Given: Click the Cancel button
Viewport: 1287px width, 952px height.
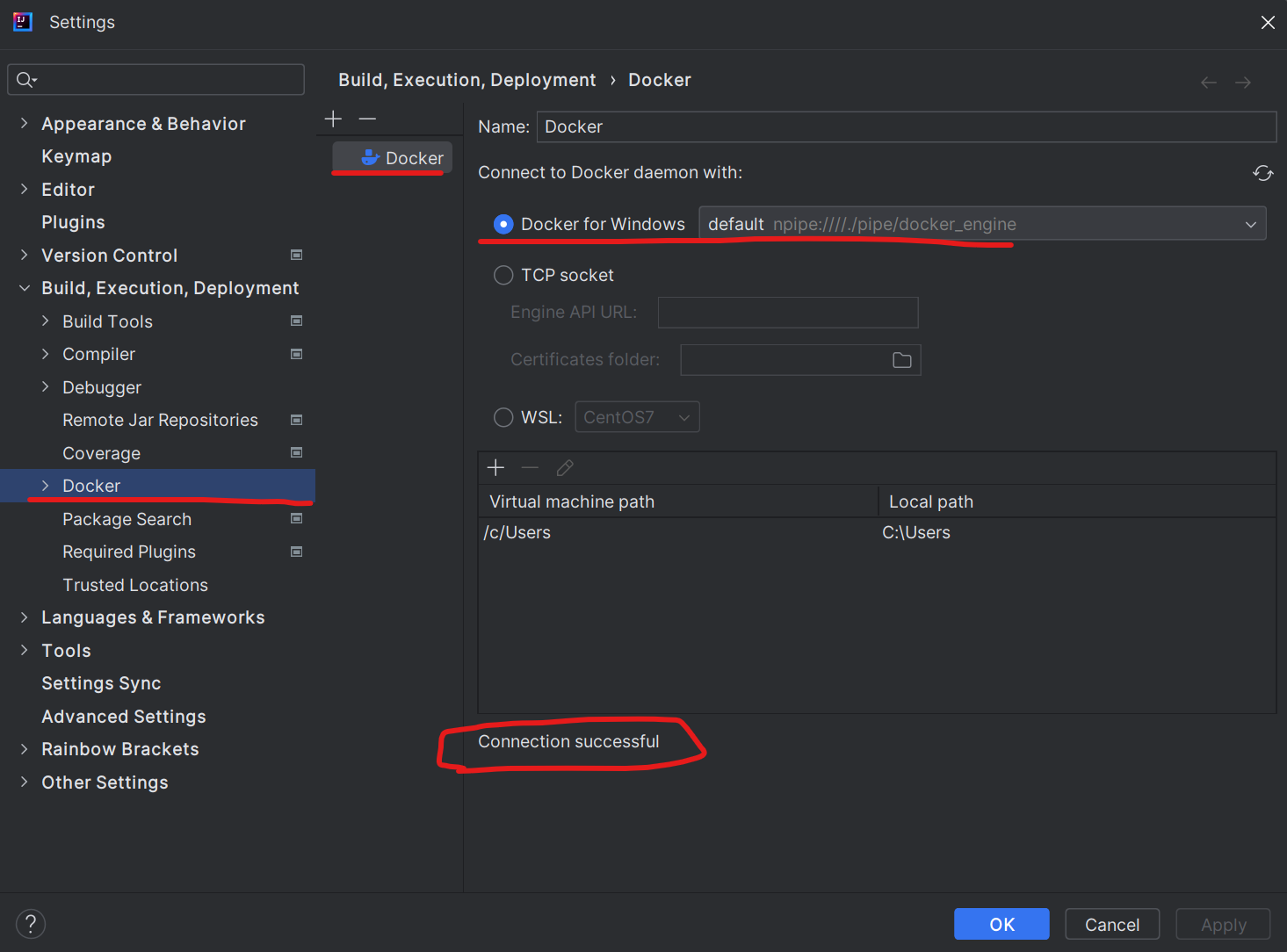Looking at the screenshot, I should (1112, 924).
